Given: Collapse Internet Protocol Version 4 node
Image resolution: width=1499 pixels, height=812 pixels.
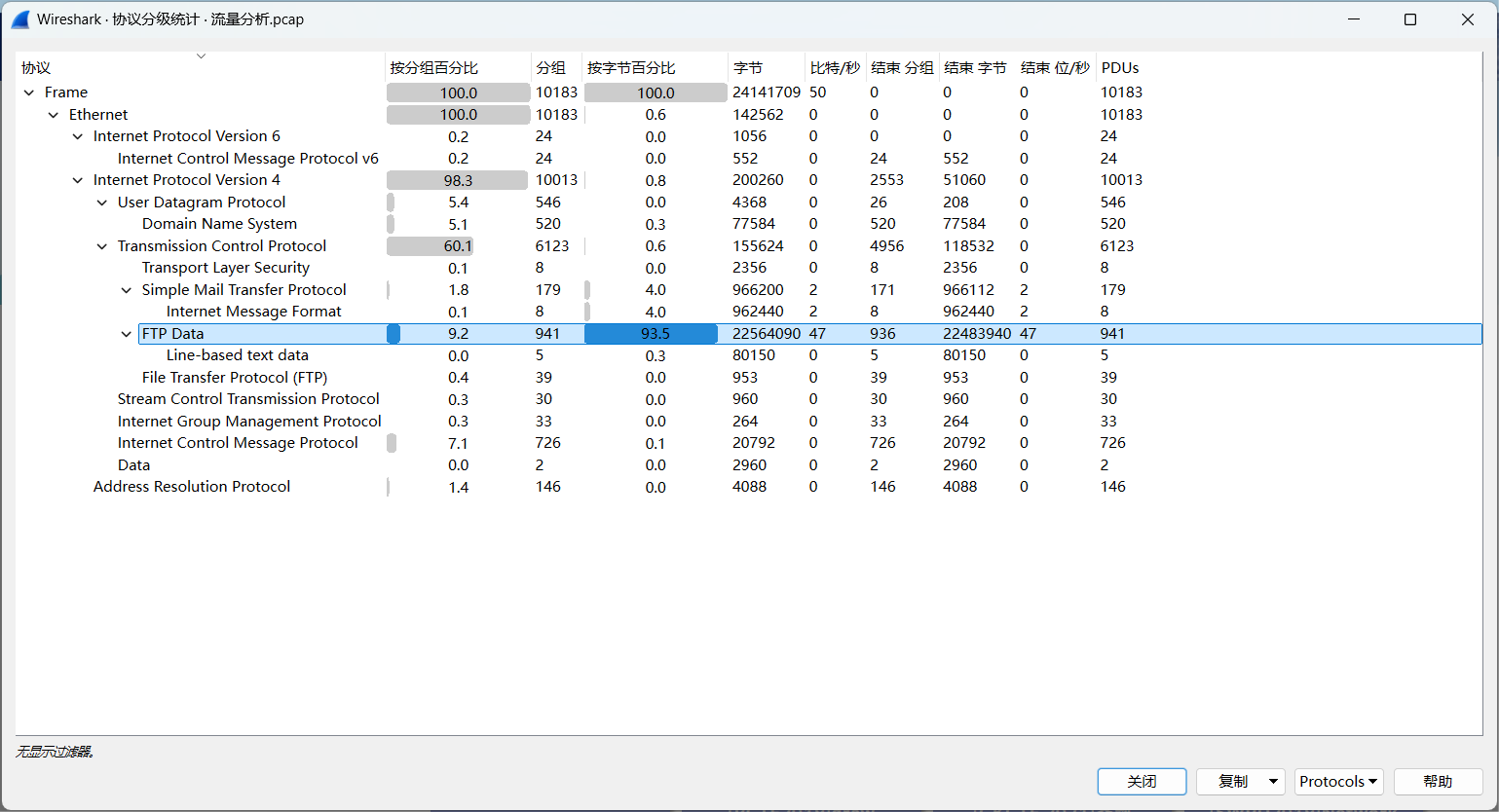Looking at the screenshot, I should pyautogui.click(x=78, y=180).
